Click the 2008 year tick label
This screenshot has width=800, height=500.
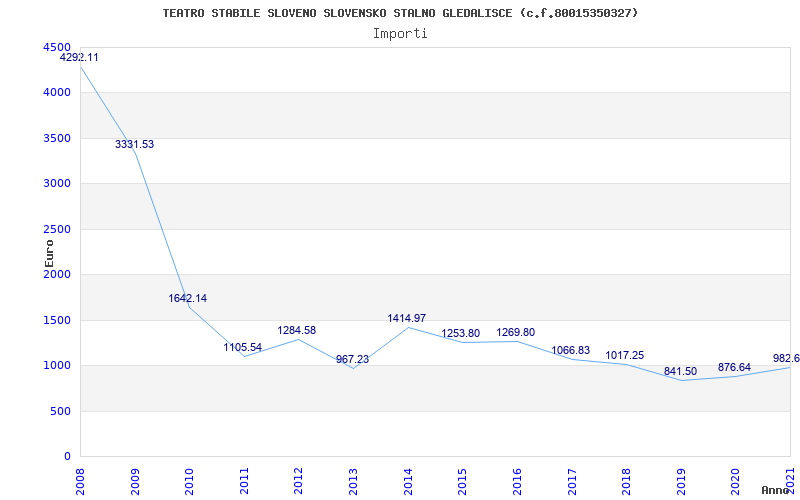(x=80, y=481)
